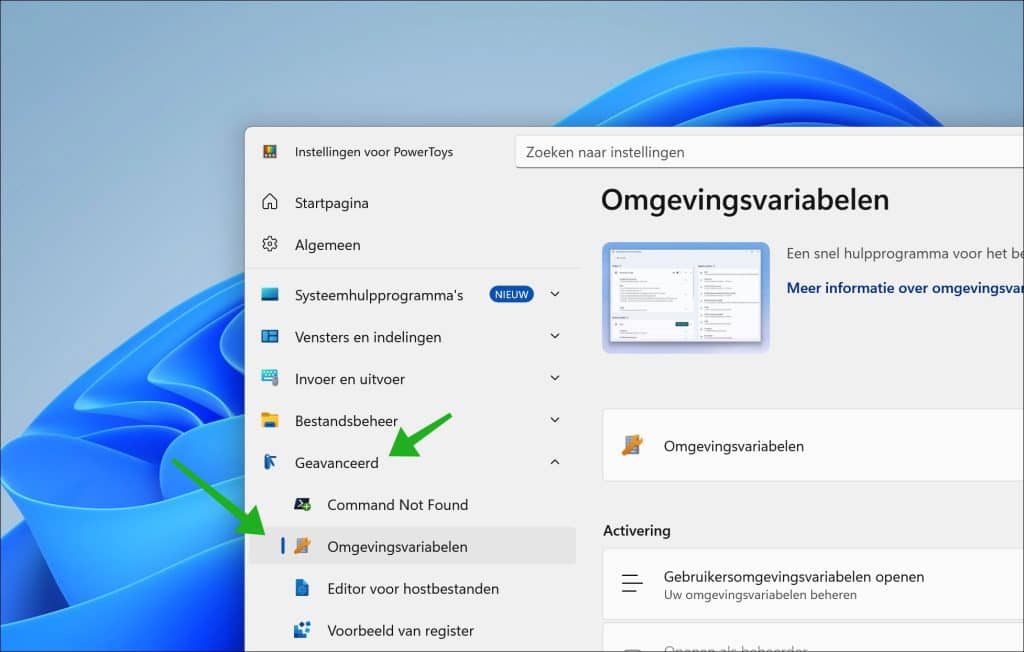This screenshot has height=652, width=1024.
Task: Click the Startpagina home icon
Action: (270, 202)
